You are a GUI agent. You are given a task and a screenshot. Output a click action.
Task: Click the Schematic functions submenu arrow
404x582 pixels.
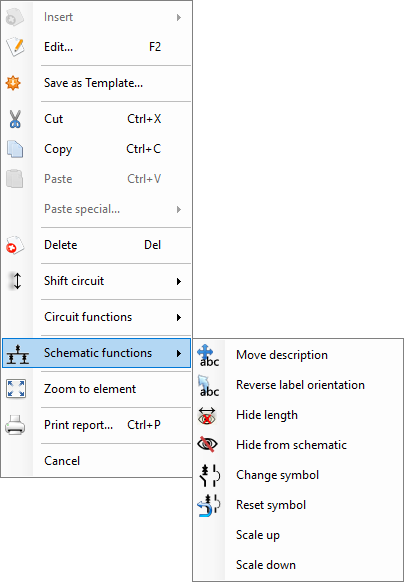(x=179, y=353)
